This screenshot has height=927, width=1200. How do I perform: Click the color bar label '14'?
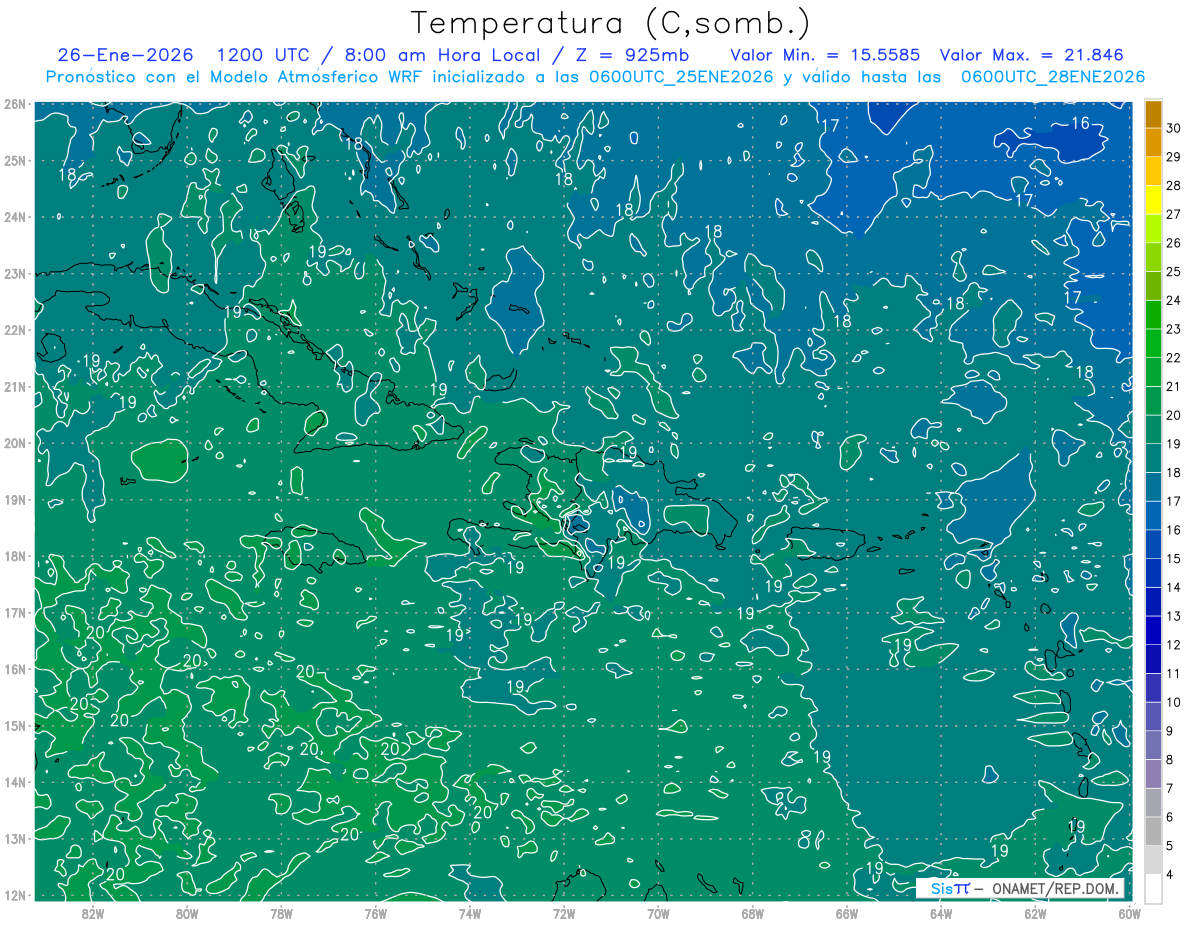click(1174, 588)
